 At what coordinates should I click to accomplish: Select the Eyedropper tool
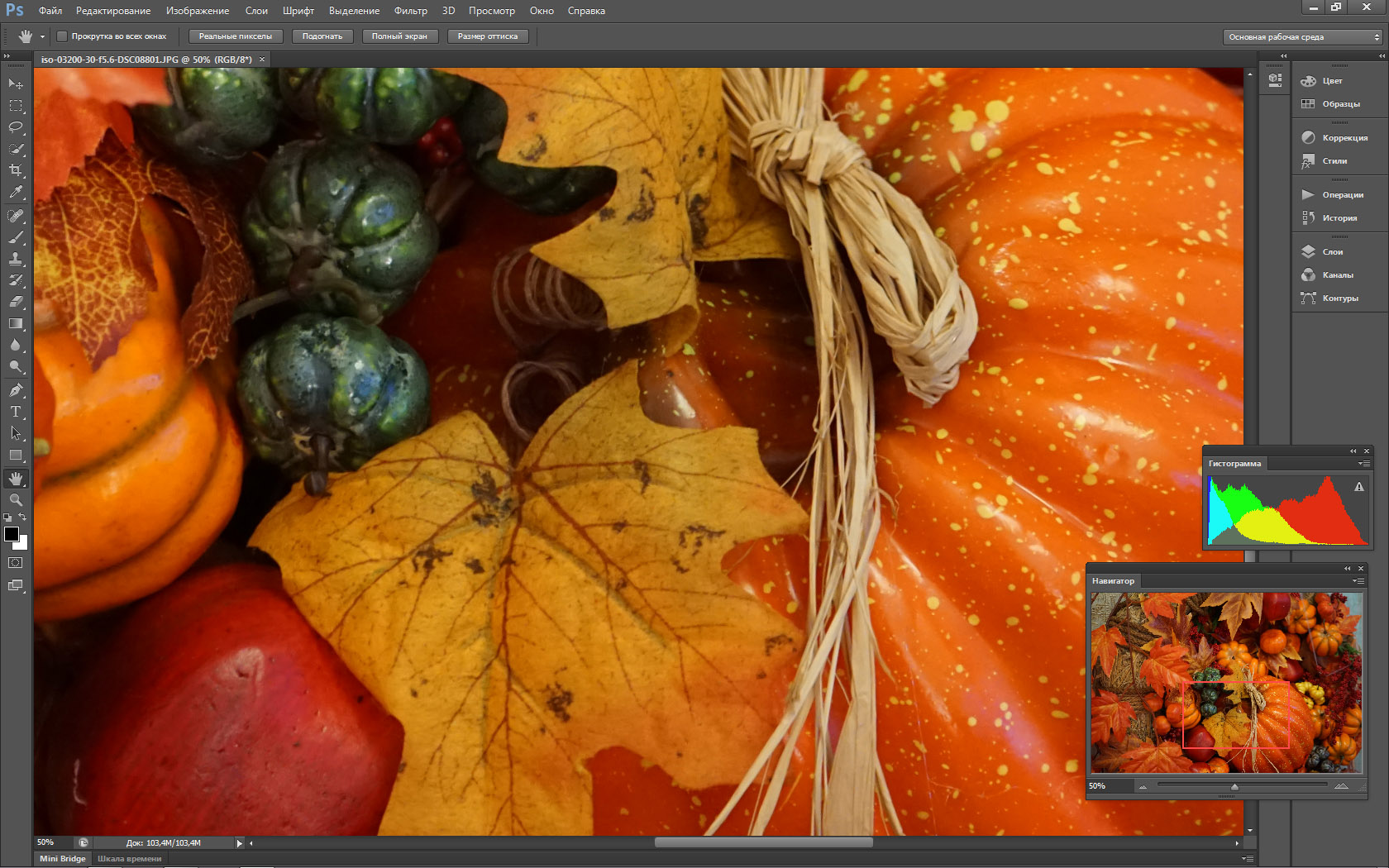[16, 192]
